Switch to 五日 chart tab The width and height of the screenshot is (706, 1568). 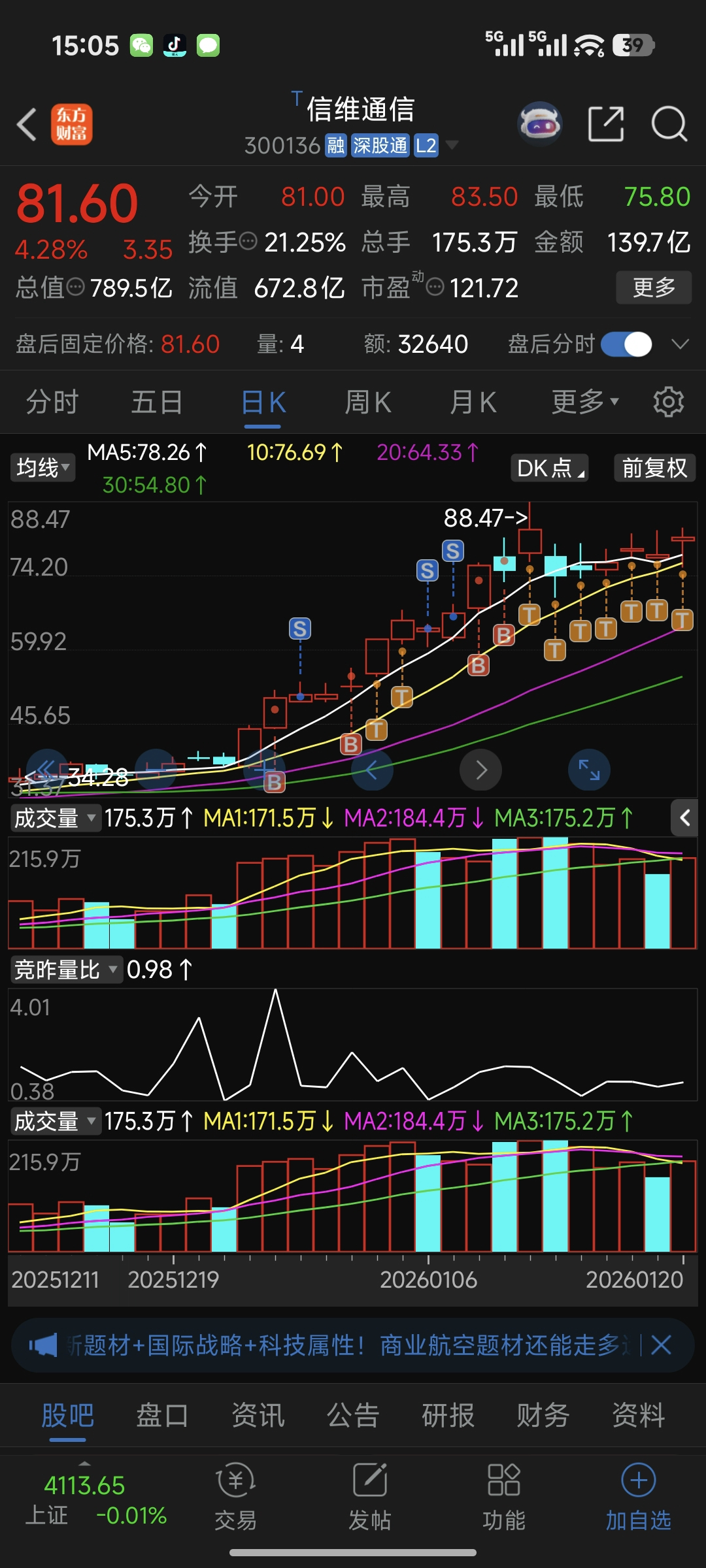[157, 402]
